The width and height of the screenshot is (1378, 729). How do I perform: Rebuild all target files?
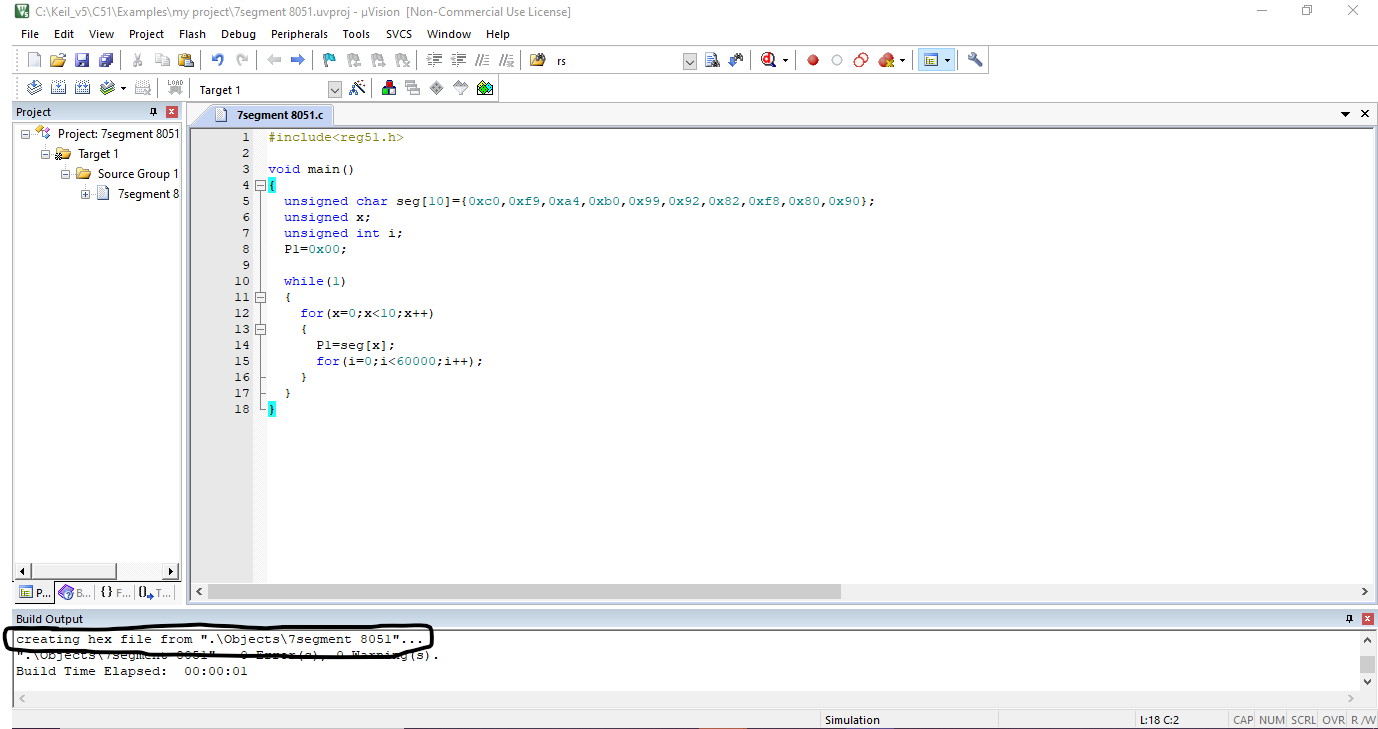pyautogui.click(x=83, y=87)
